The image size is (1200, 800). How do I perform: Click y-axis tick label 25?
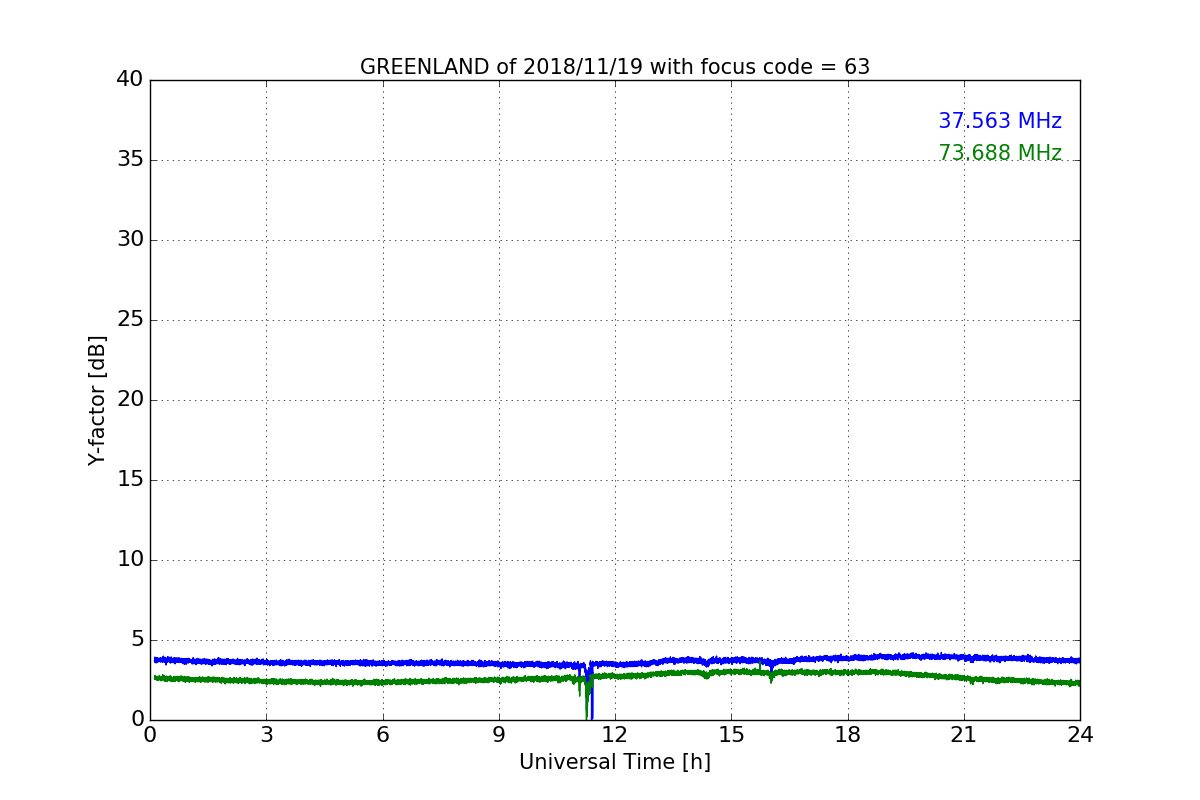(130, 319)
